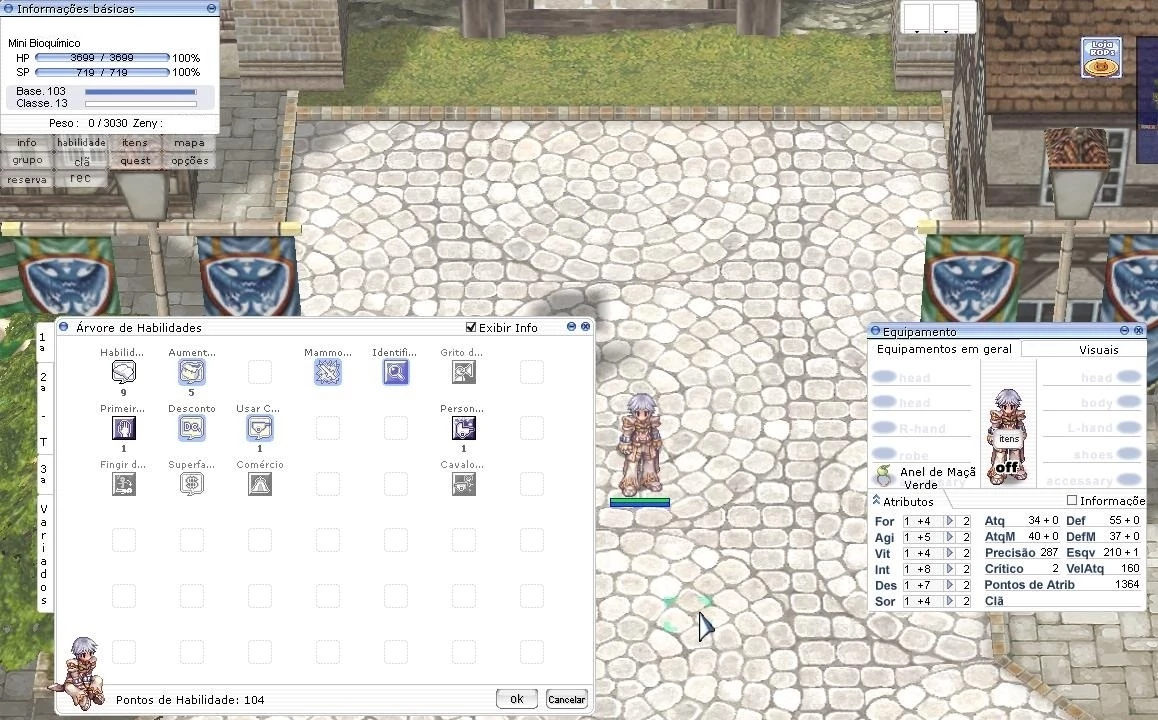Select the Habilid... skill icon
The width and height of the screenshot is (1158, 720).
tap(123, 372)
